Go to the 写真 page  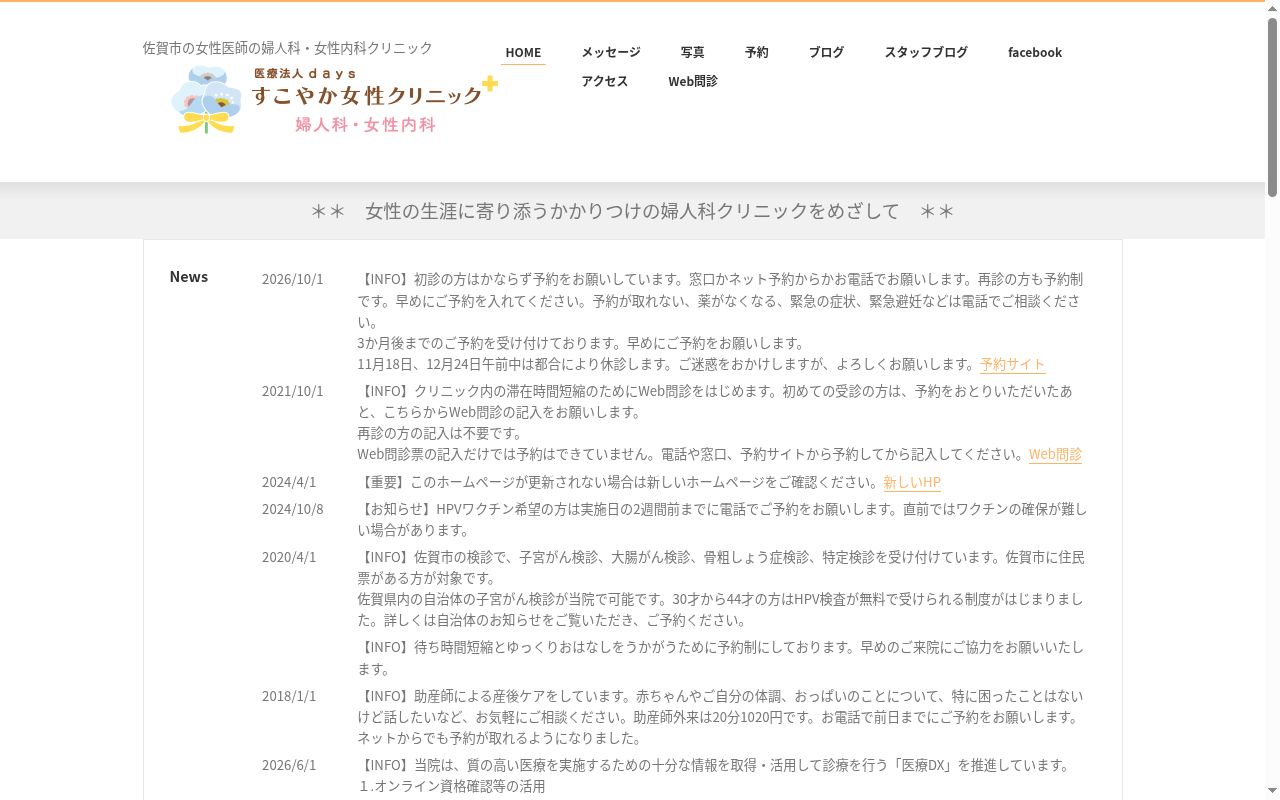click(x=692, y=52)
